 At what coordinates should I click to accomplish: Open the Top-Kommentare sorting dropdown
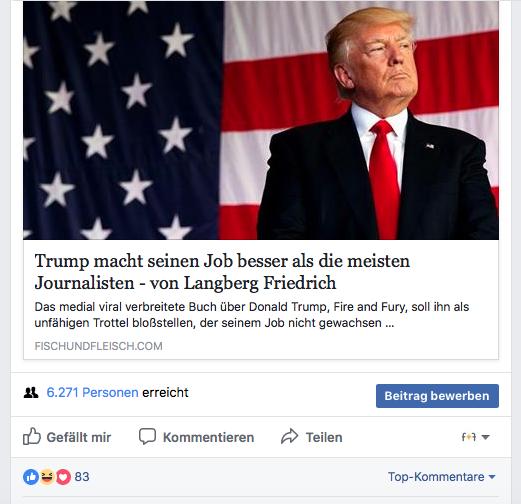441,477
